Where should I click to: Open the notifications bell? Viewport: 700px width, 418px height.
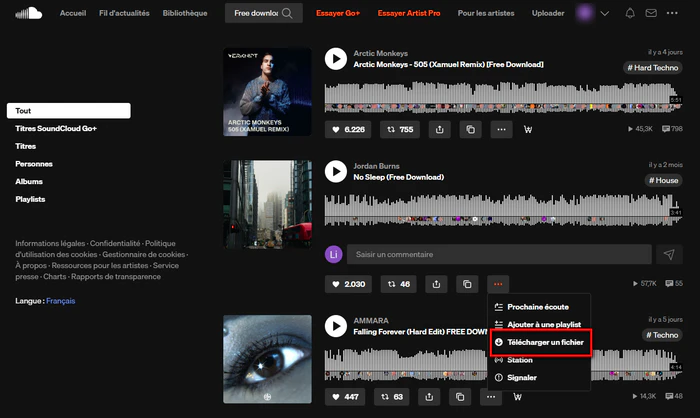[630, 13]
